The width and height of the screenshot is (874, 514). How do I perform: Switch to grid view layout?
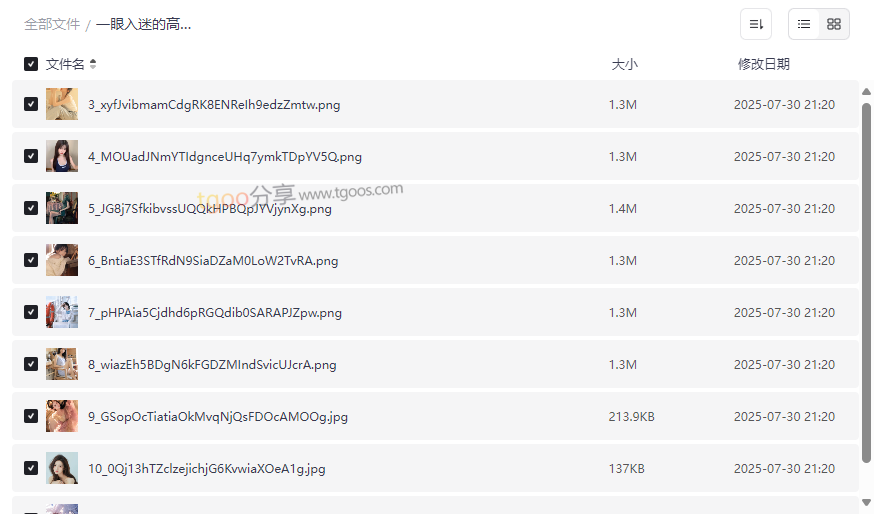[834, 24]
